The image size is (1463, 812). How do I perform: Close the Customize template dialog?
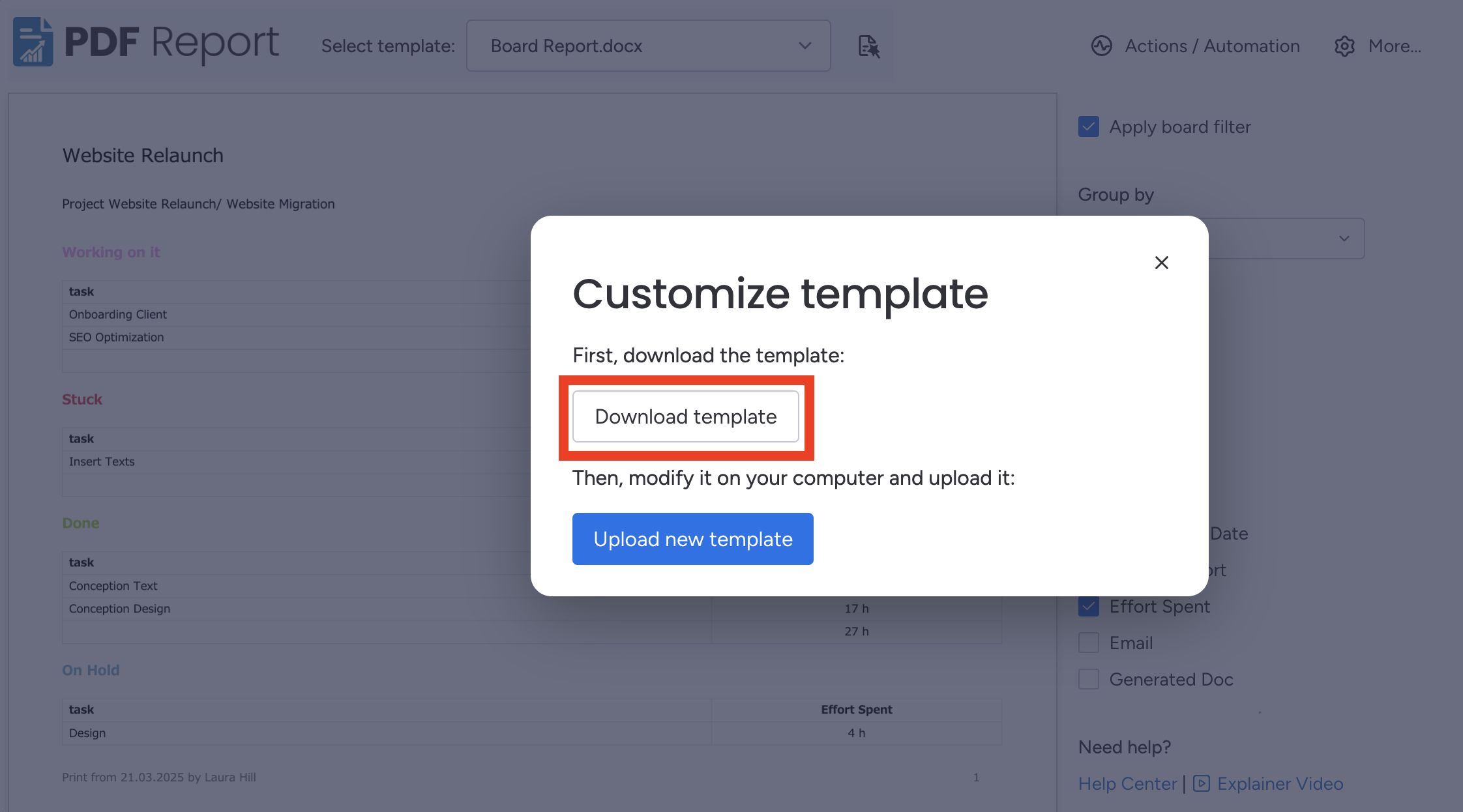coord(1161,263)
